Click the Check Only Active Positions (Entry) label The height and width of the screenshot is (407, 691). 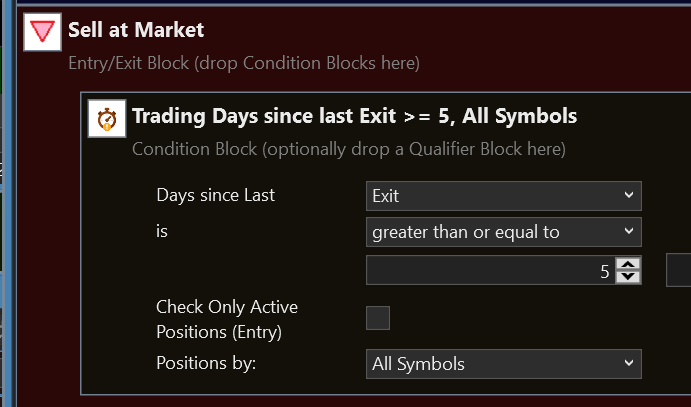tap(227, 318)
